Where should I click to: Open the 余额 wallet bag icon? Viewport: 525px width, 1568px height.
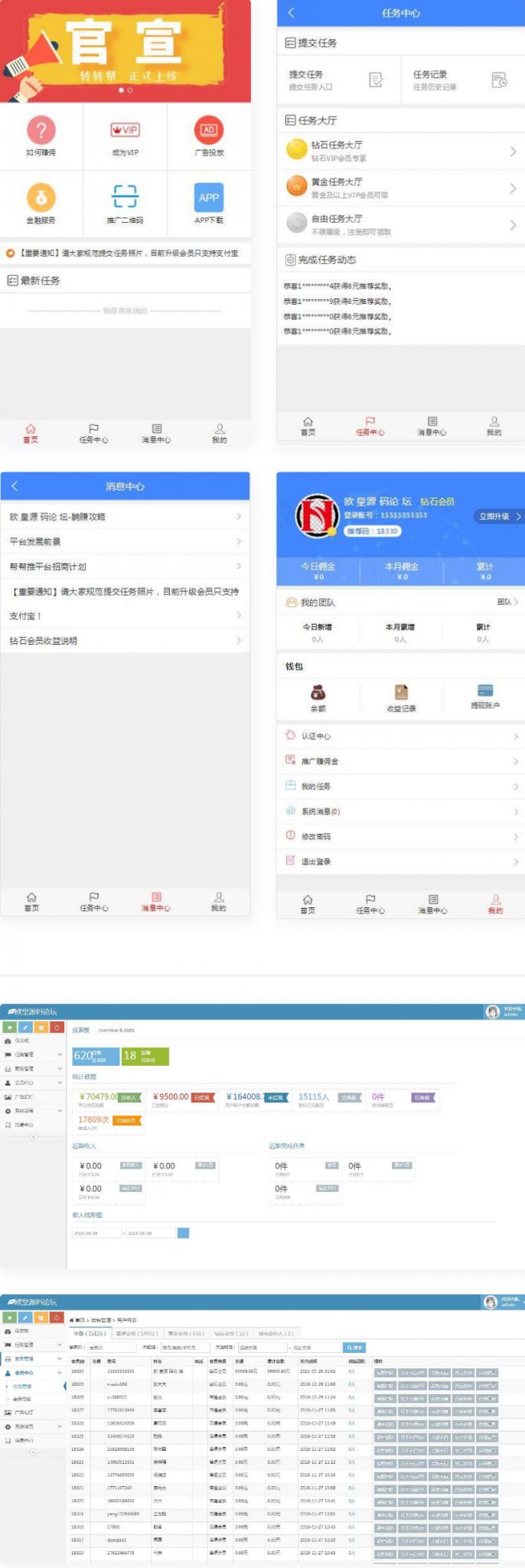pos(318,692)
